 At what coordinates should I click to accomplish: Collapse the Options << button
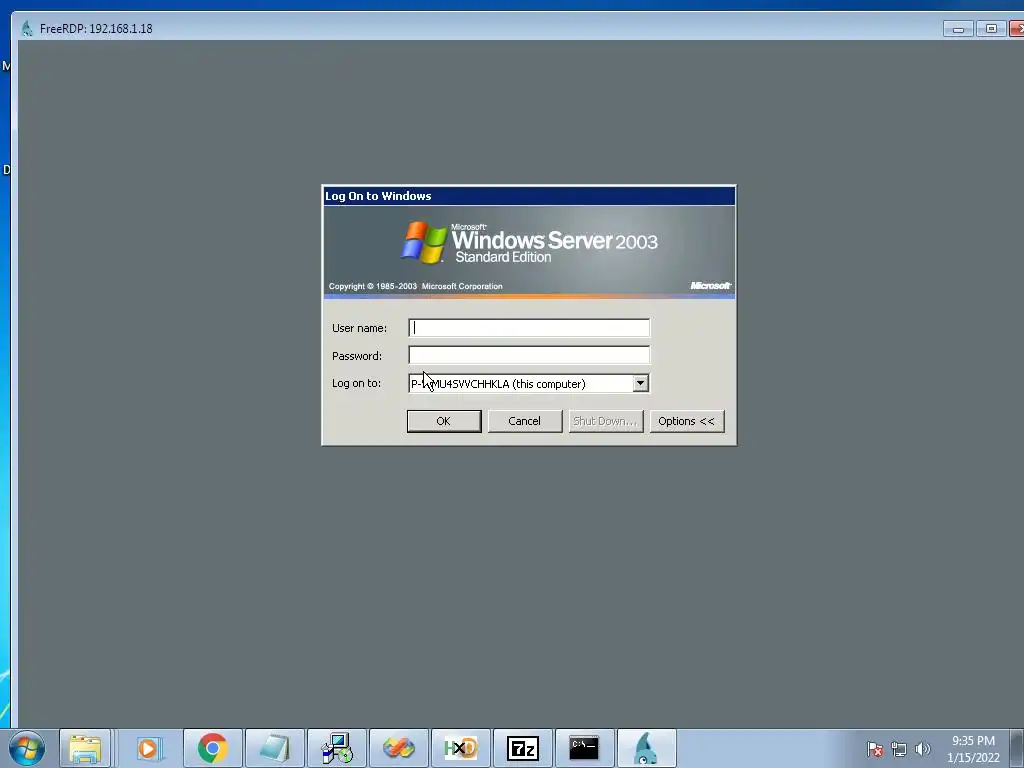point(686,421)
